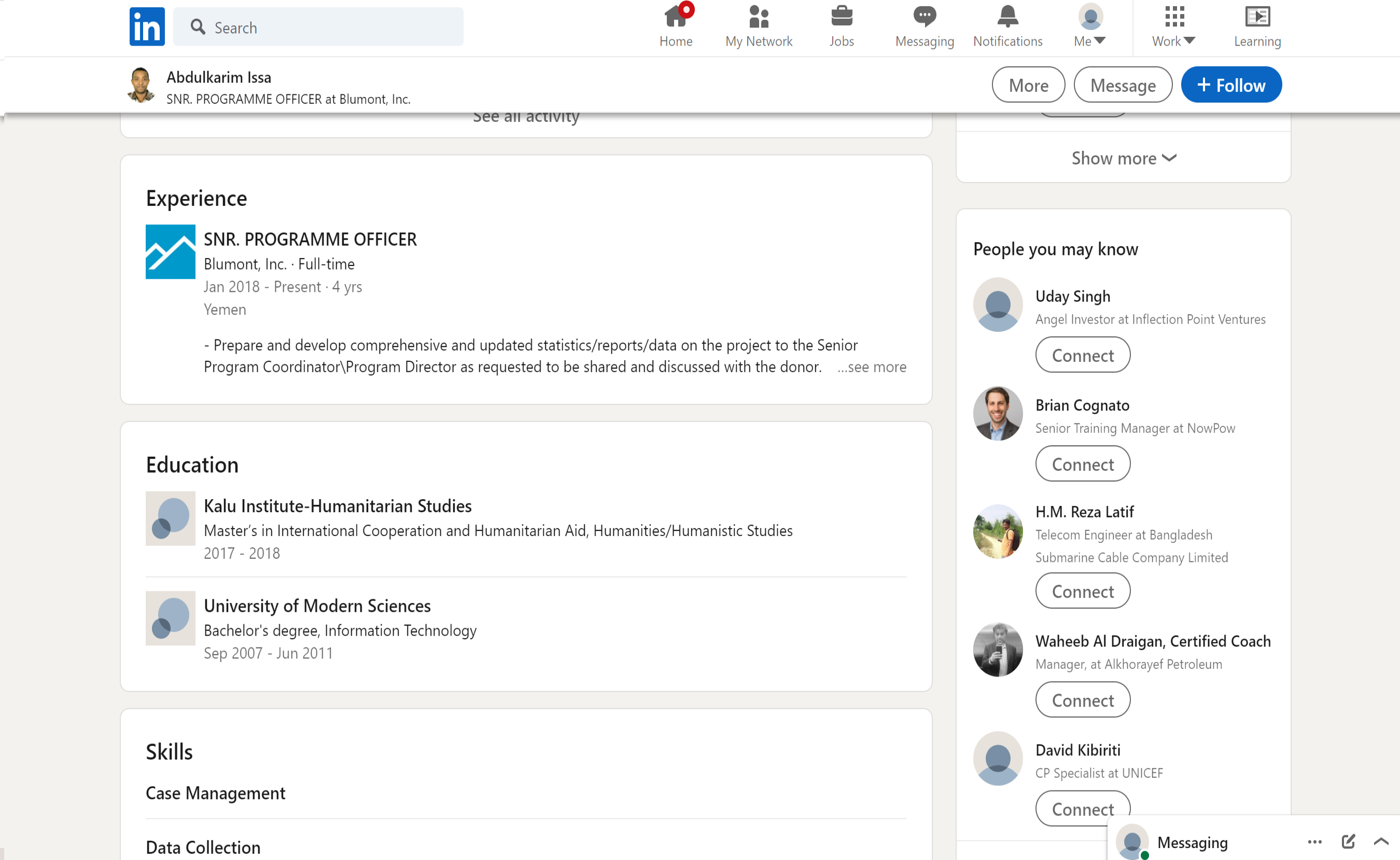Connect with Uday Singh
This screenshot has width=1400, height=860.
point(1083,355)
